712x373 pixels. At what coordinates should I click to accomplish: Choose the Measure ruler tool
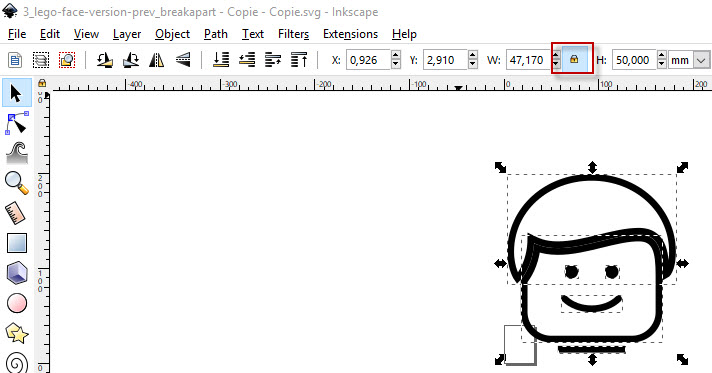pos(17,213)
